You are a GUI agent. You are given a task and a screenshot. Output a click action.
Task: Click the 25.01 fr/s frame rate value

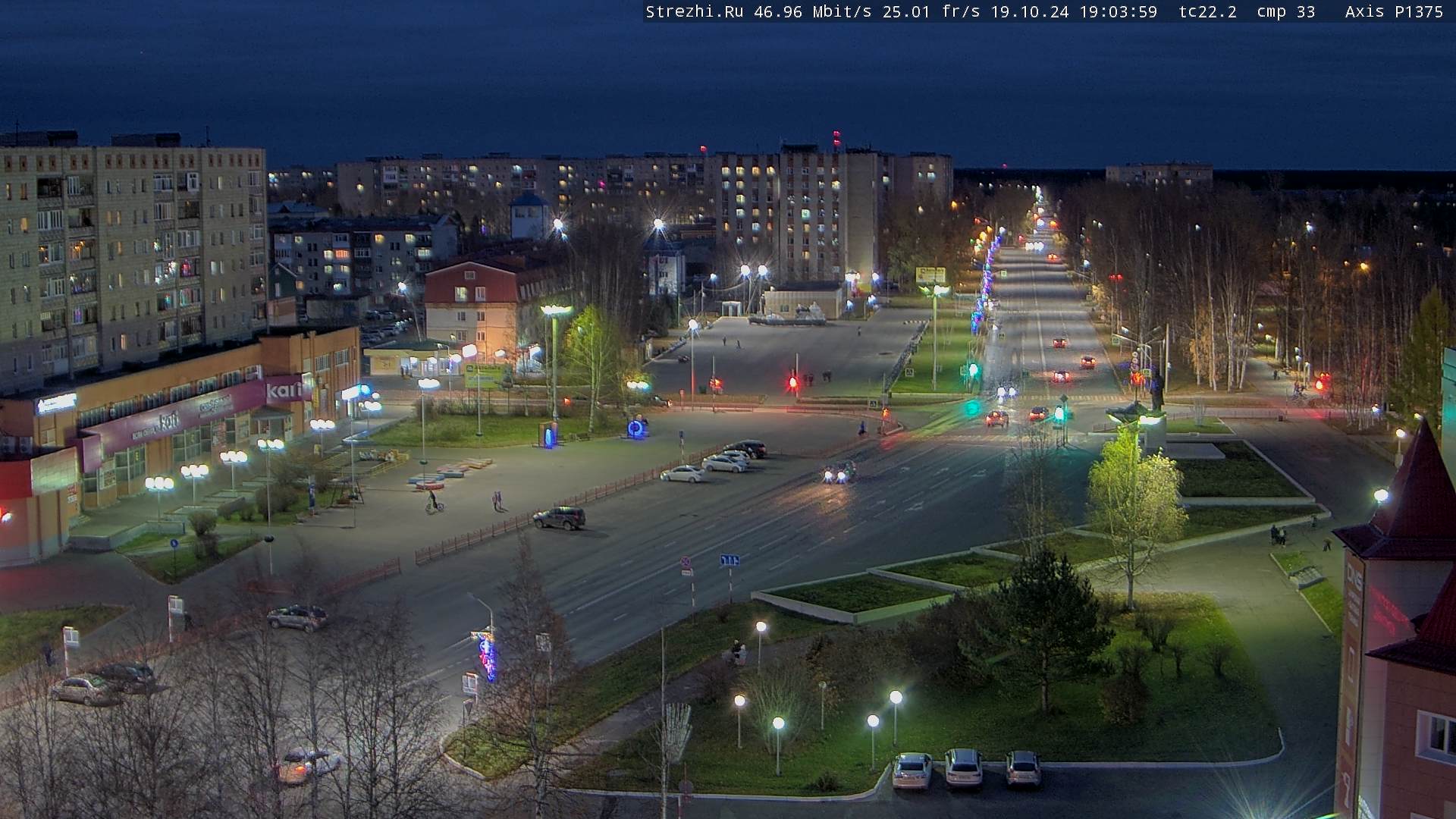pos(931,11)
